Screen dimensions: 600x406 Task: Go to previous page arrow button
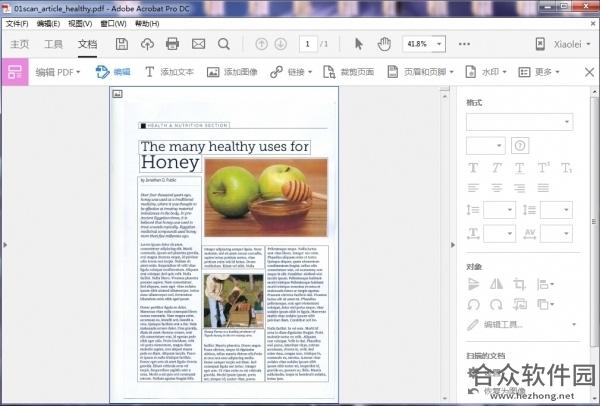(x=261, y=44)
